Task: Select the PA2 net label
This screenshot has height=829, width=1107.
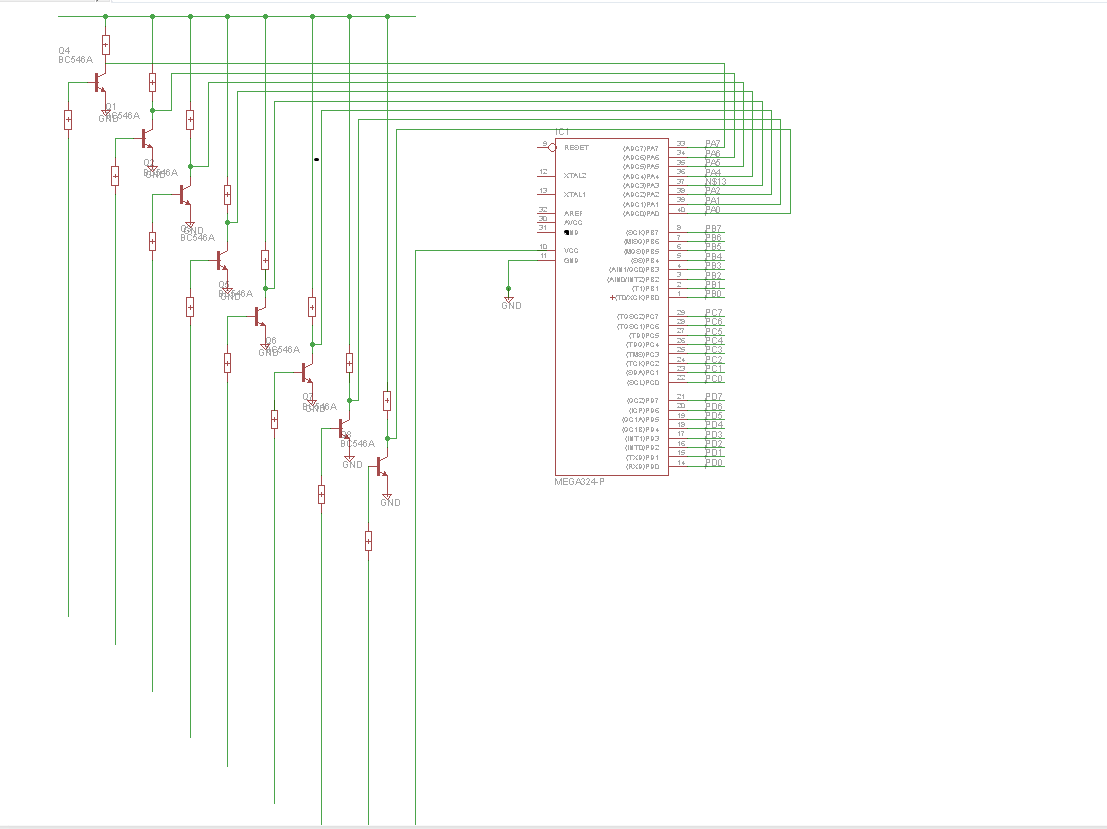Action: click(x=713, y=191)
